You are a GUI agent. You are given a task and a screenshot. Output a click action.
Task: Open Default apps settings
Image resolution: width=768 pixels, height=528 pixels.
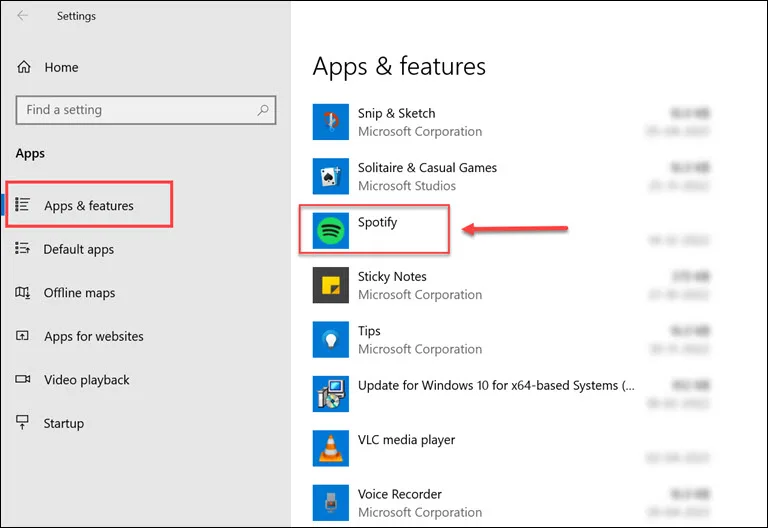pos(78,249)
